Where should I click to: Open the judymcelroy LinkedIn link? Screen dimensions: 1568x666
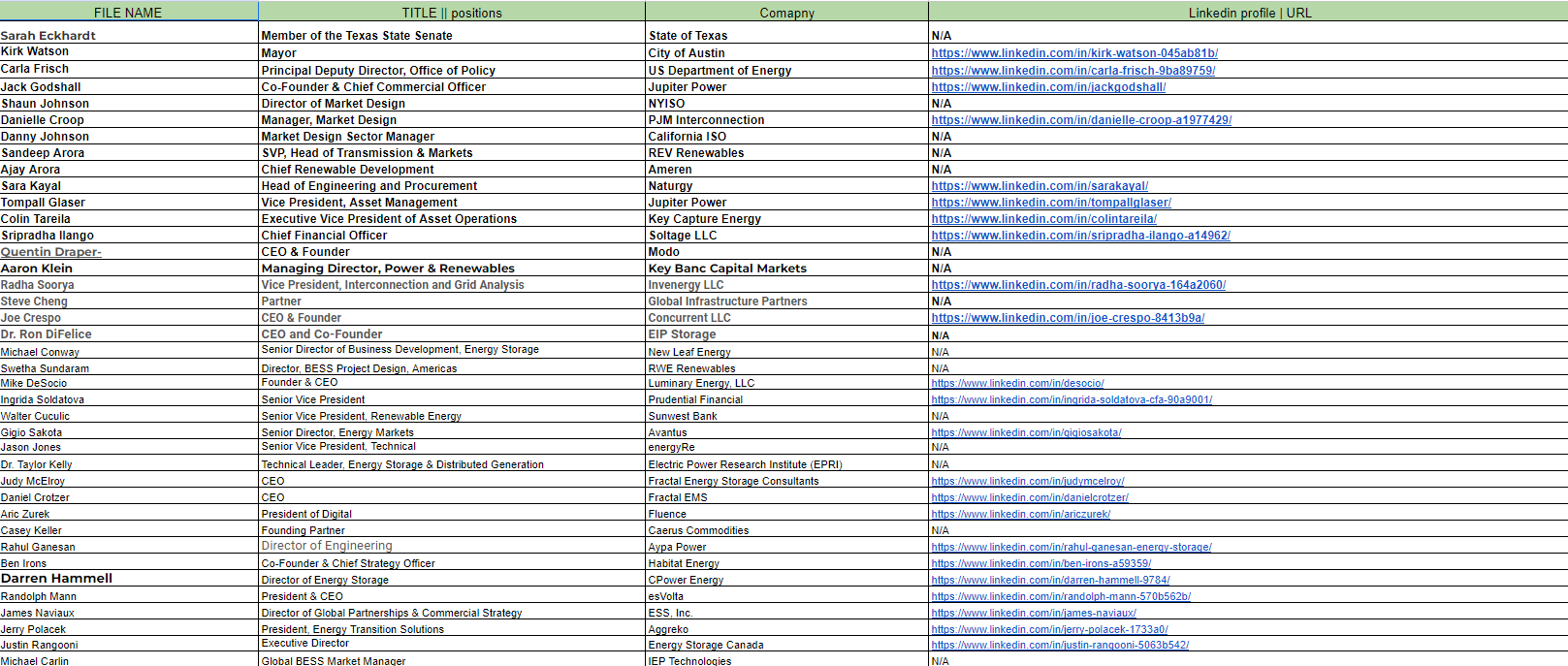pos(1028,481)
